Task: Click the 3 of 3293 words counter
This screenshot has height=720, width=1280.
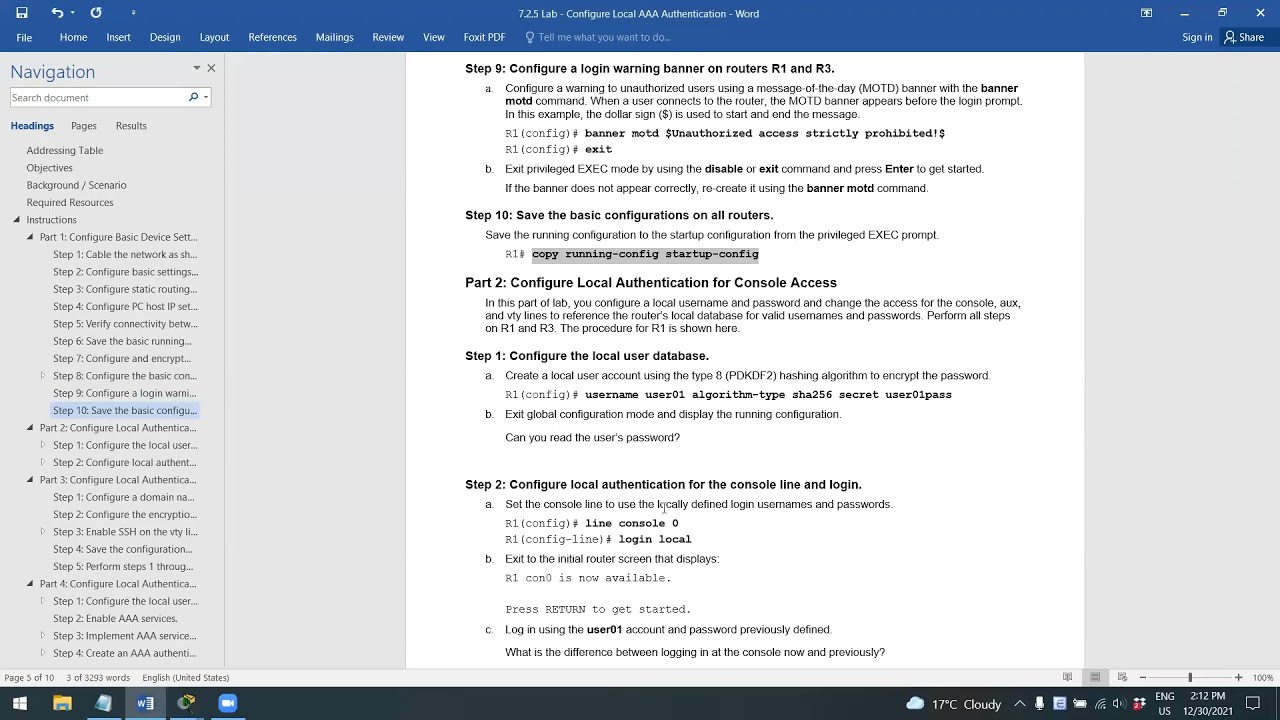Action: pyautogui.click(x=99, y=678)
